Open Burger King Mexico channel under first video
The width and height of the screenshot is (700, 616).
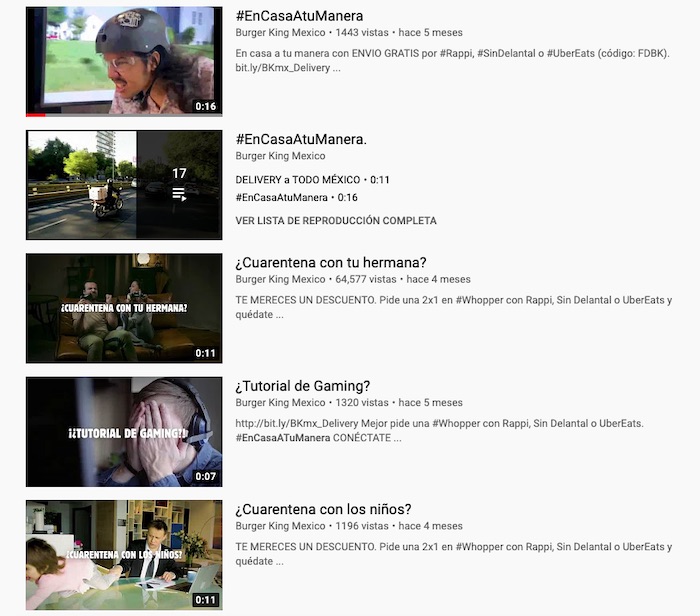tap(280, 33)
